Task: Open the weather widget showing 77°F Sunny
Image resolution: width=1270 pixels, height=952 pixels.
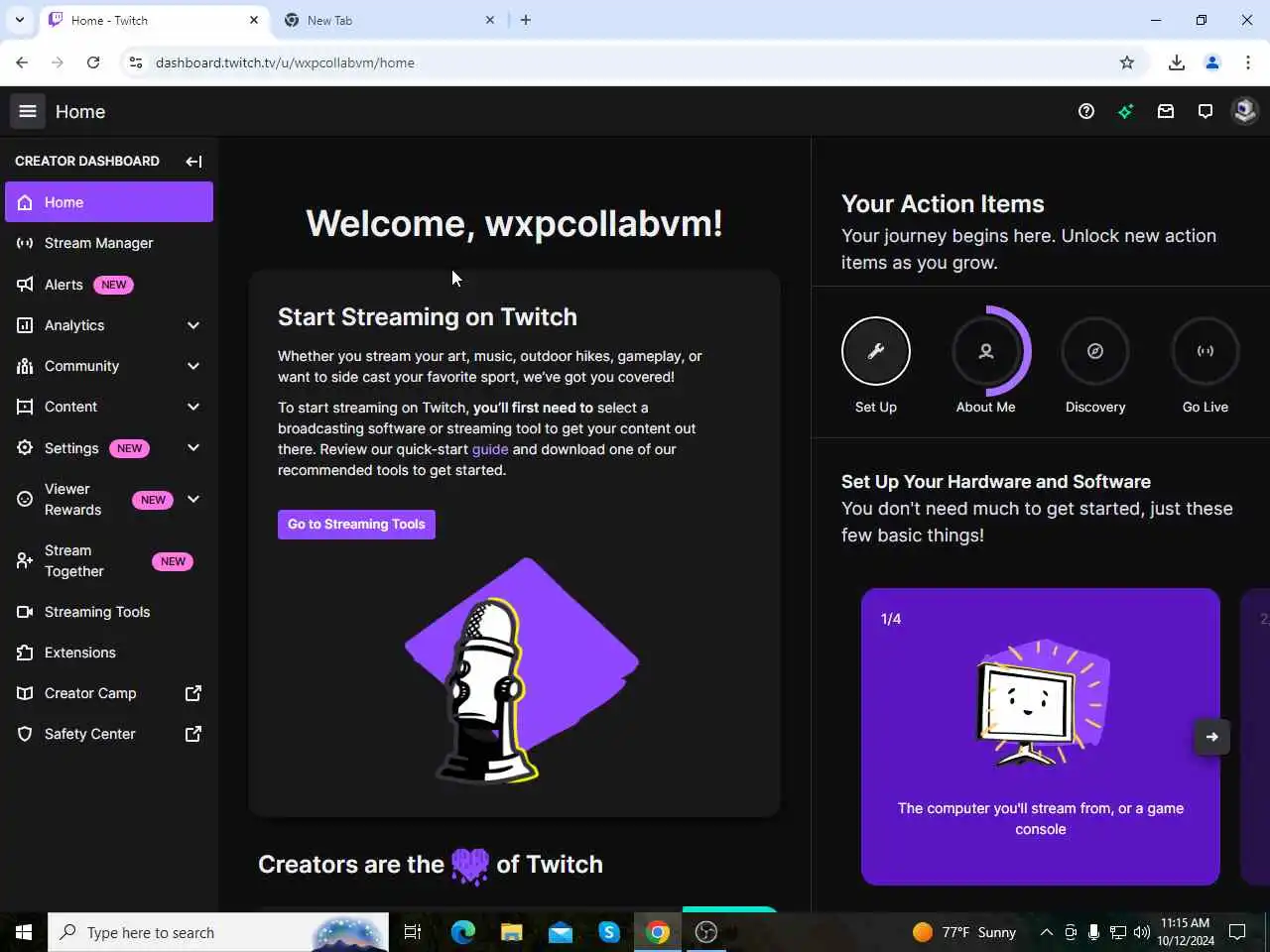Action: click(x=964, y=932)
